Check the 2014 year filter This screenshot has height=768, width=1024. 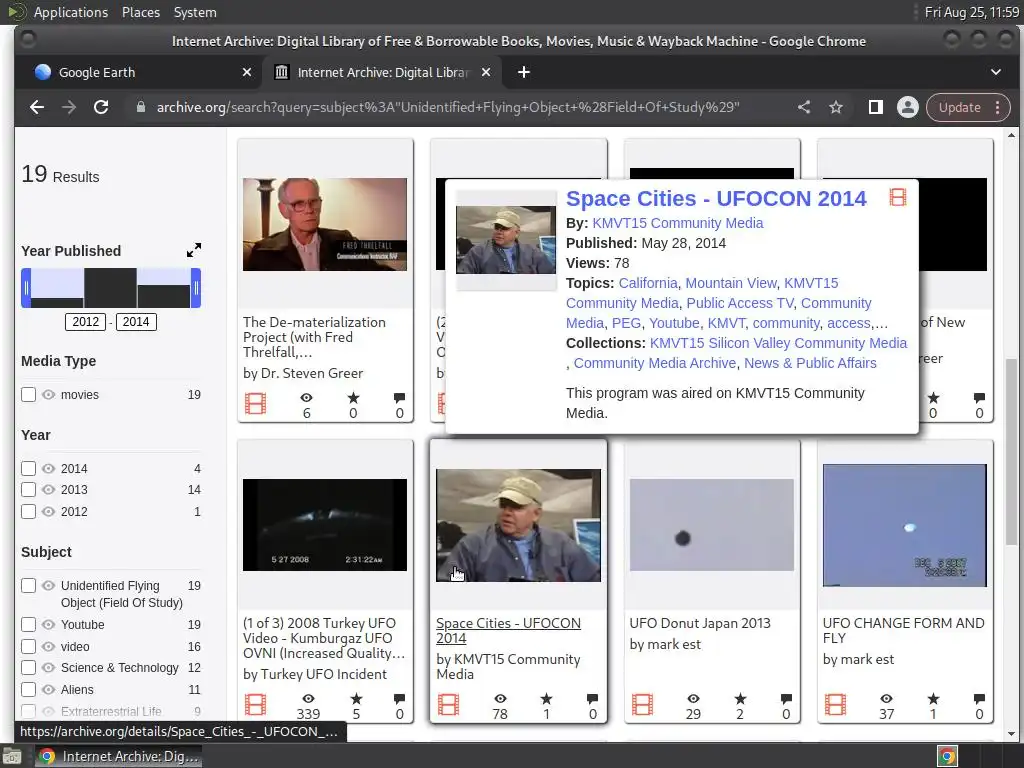tap(28, 468)
